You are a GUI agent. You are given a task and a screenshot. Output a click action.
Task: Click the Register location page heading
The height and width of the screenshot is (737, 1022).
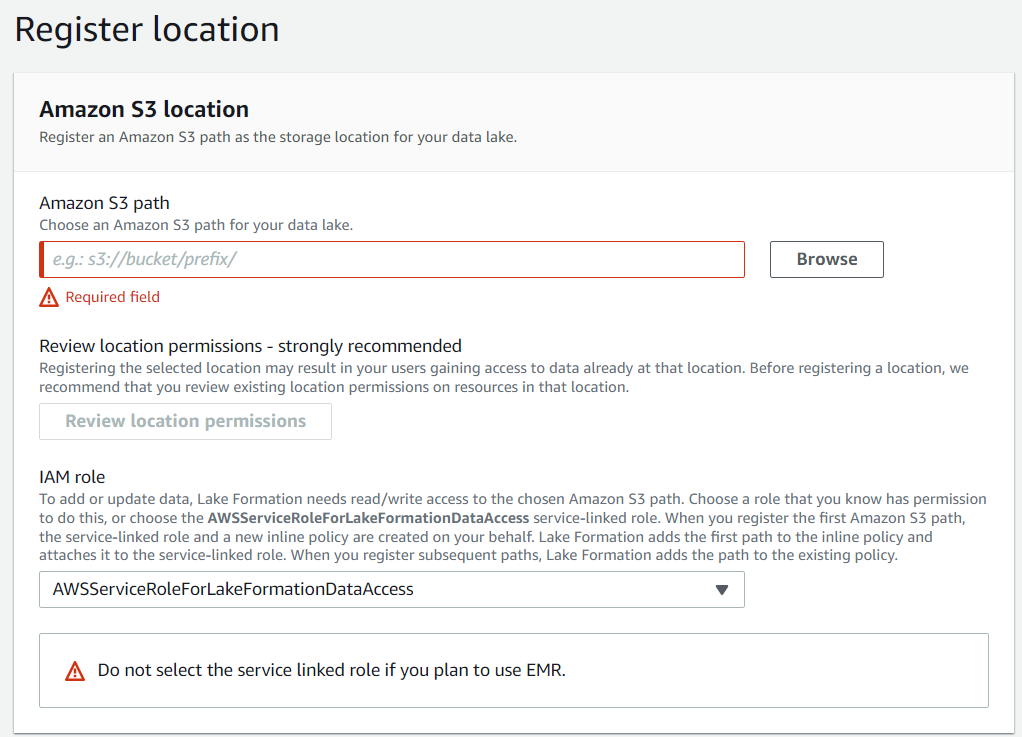click(x=147, y=29)
